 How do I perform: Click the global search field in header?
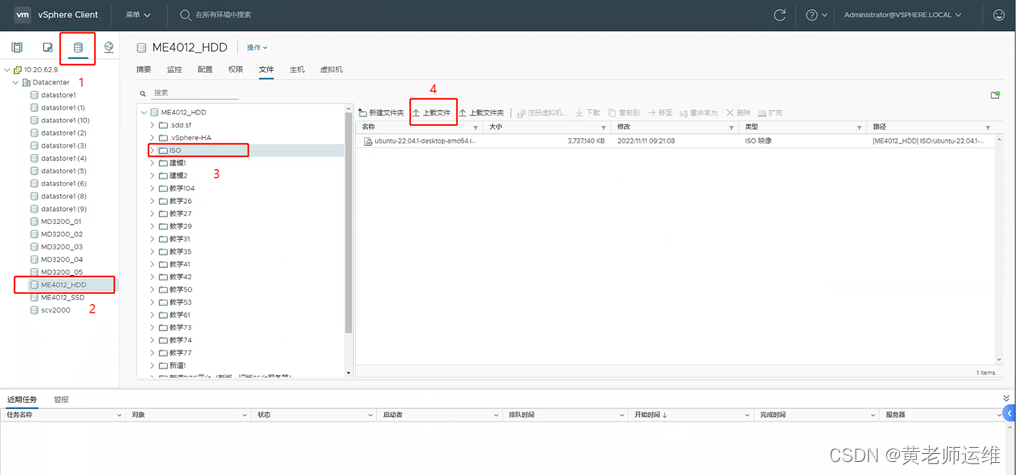[x=224, y=14]
